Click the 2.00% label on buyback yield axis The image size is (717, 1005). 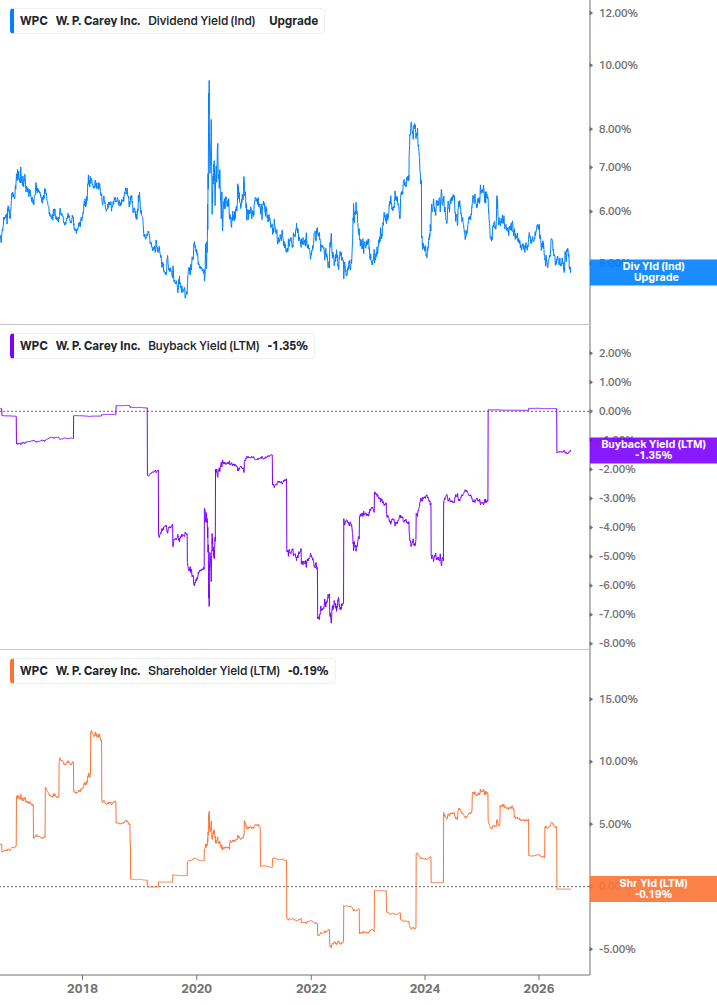tap(615, 353)
